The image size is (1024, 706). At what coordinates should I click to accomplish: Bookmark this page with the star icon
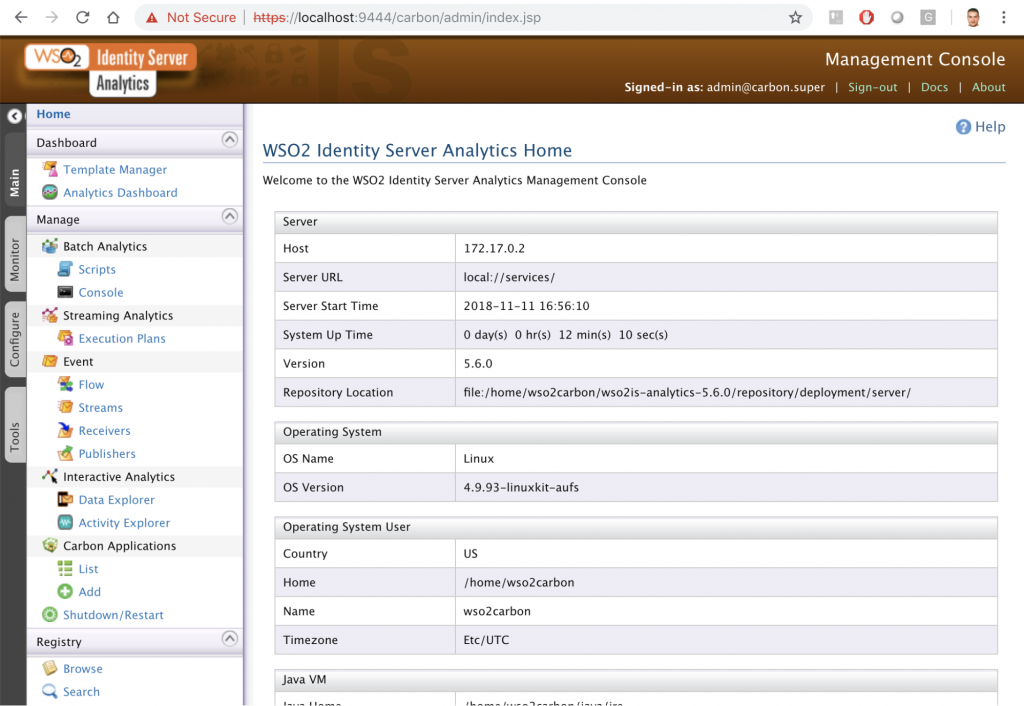click(x=795, y=18)
